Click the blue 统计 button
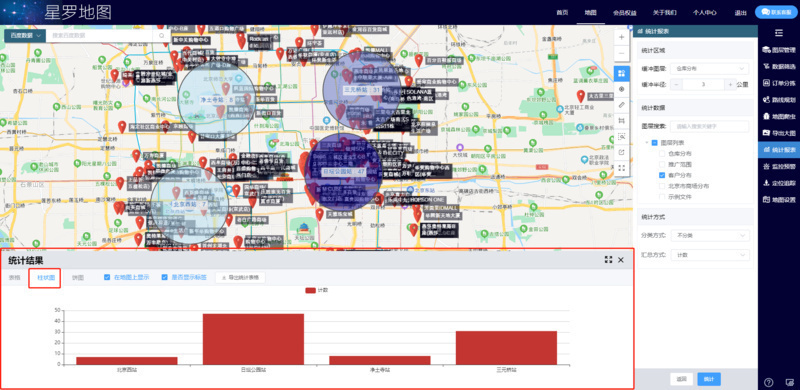 pos(709,379)
